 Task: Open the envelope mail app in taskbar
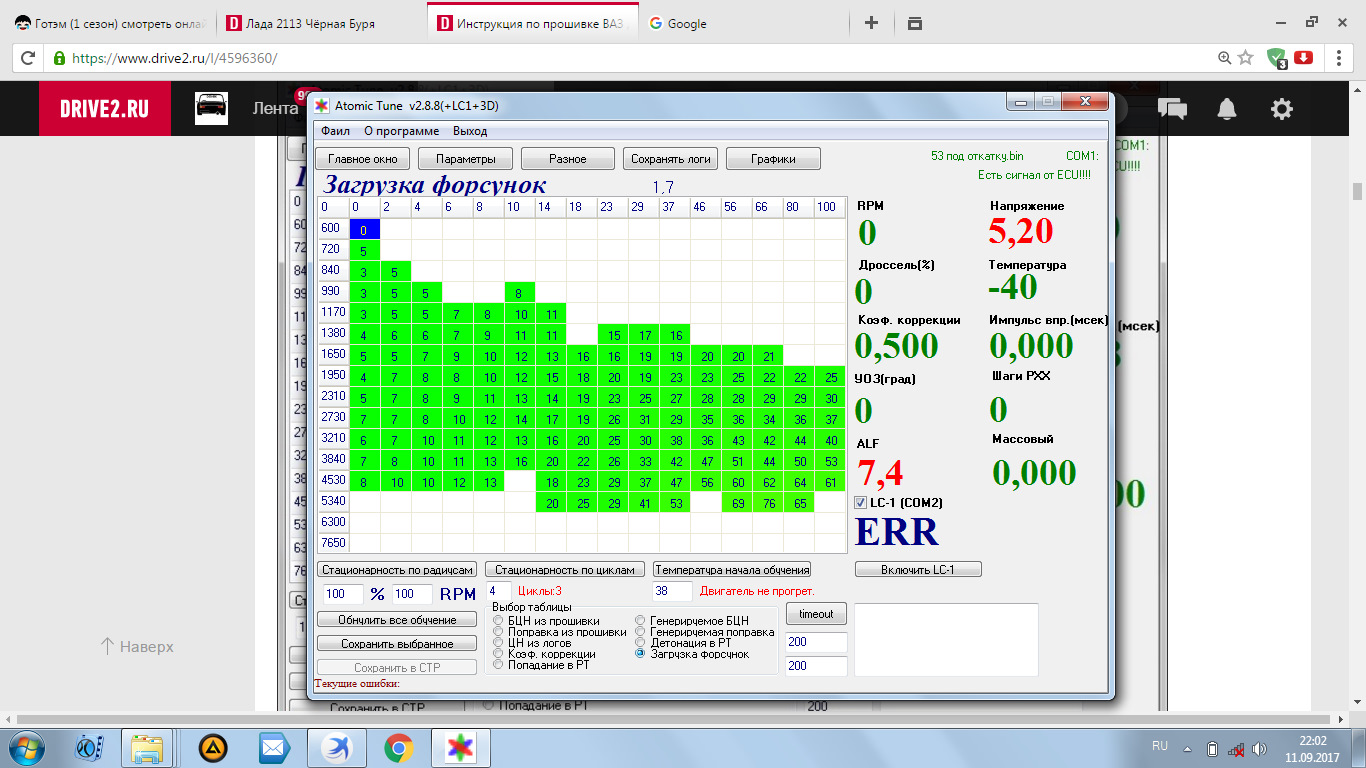[272, 747]
